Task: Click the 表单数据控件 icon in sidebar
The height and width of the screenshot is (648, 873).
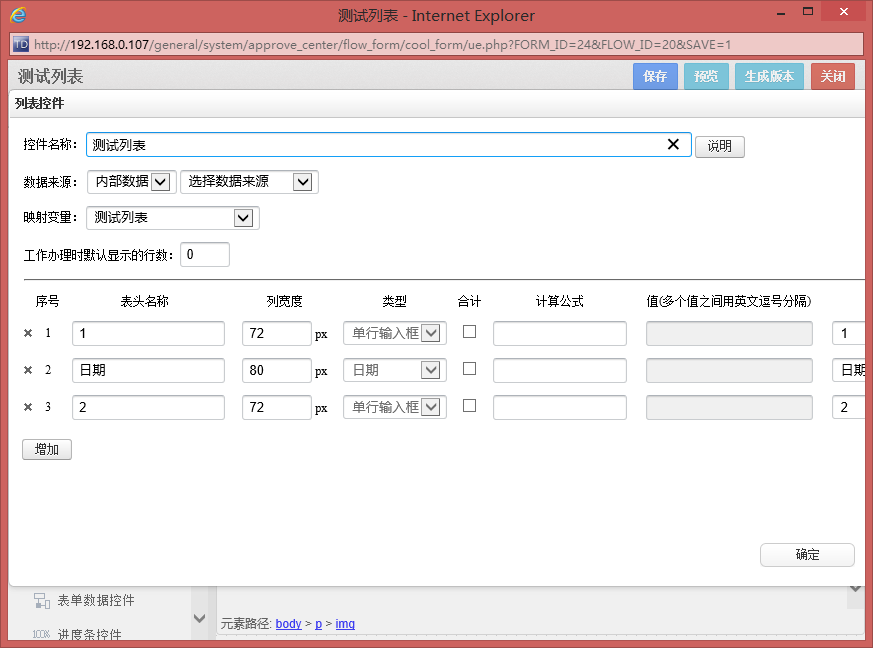Action: [x=41, y=601]
